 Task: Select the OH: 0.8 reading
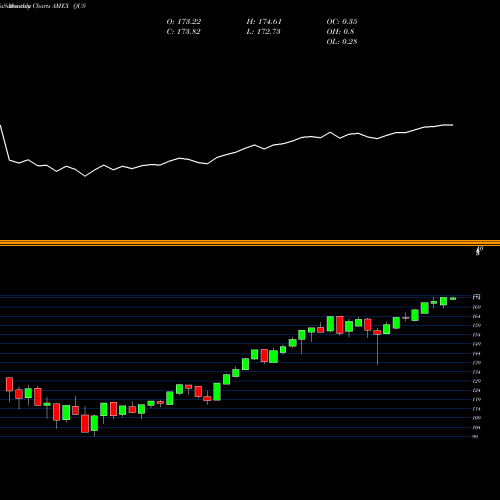tap(340, 32)
